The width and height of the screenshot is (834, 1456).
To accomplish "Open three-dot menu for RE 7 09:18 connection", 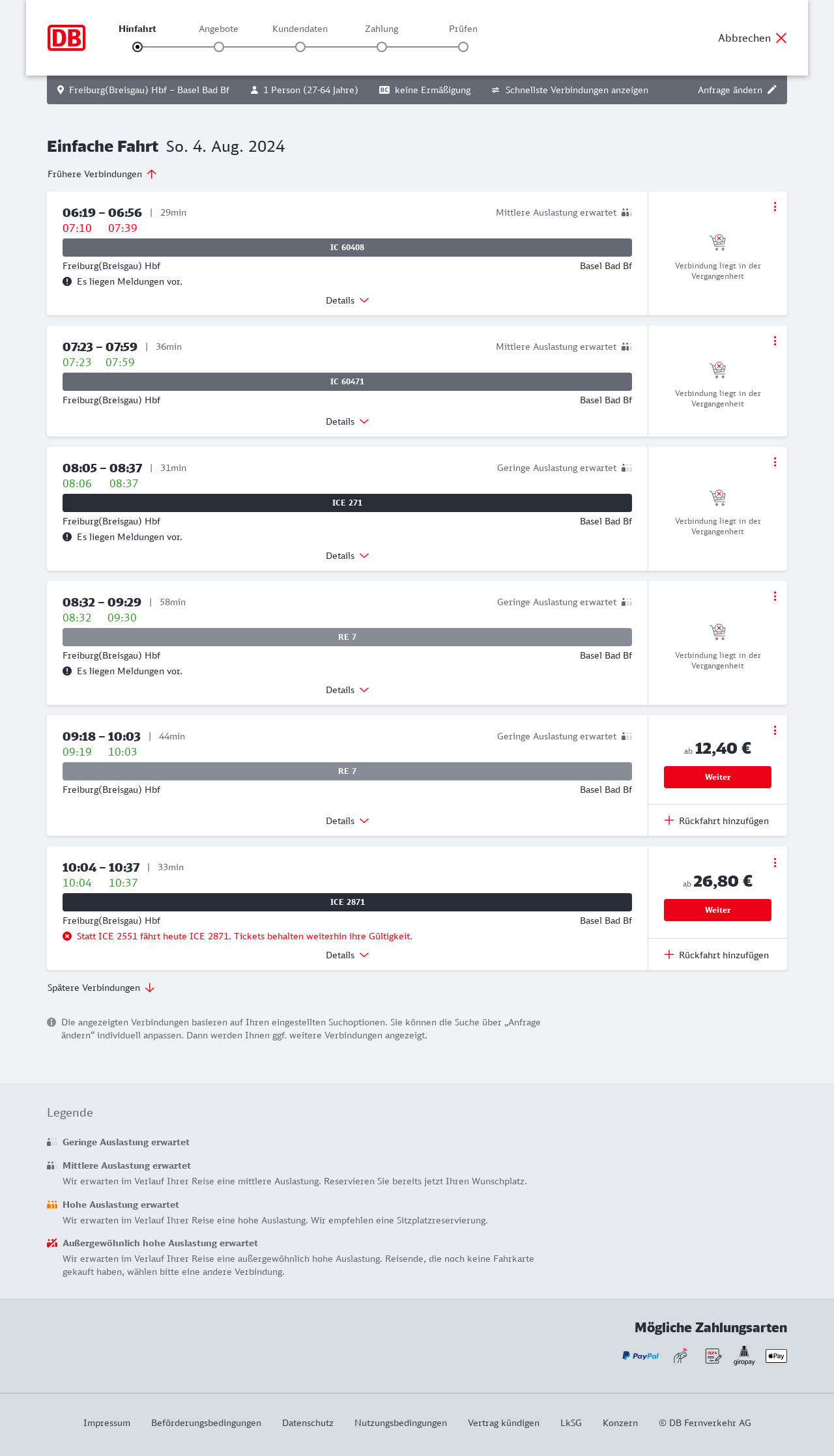I will pyautogui.click(x=775, y=730).
